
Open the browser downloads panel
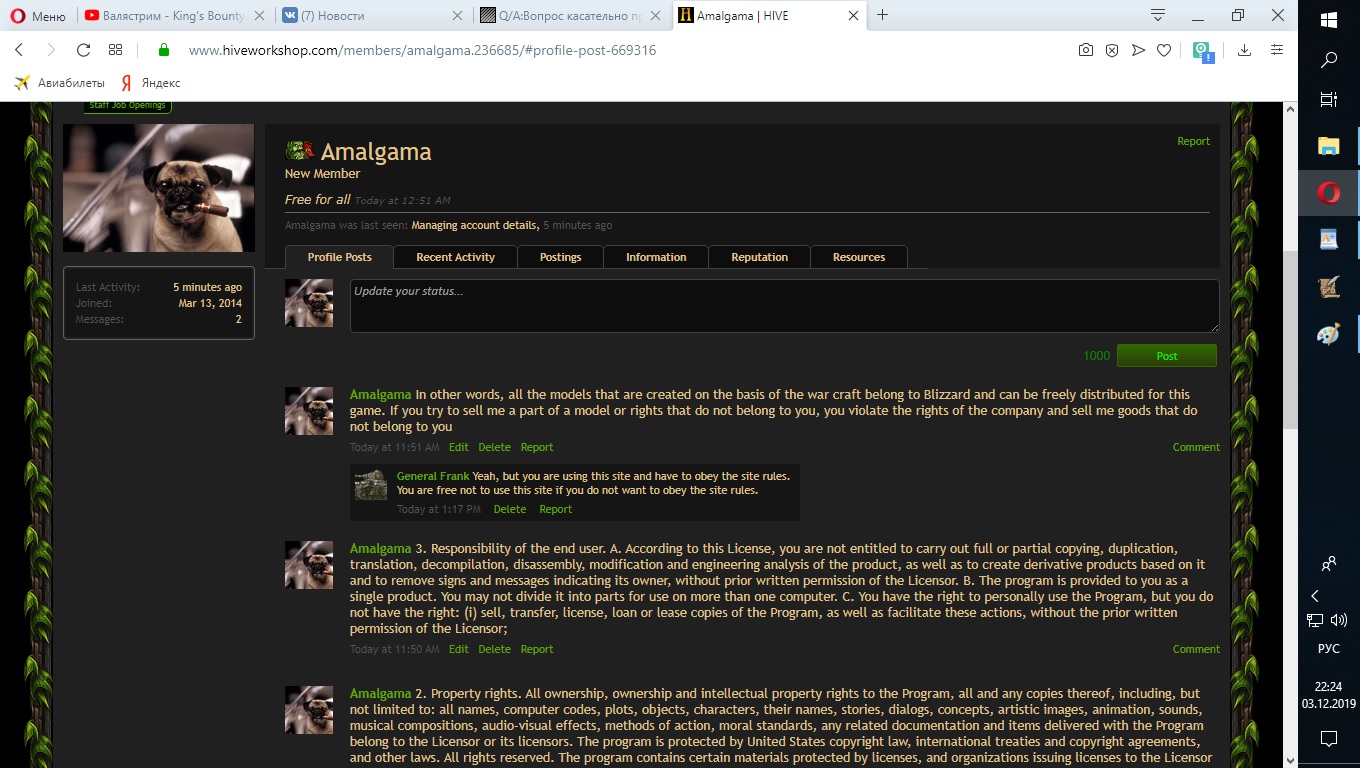[x=1244, y=50]
